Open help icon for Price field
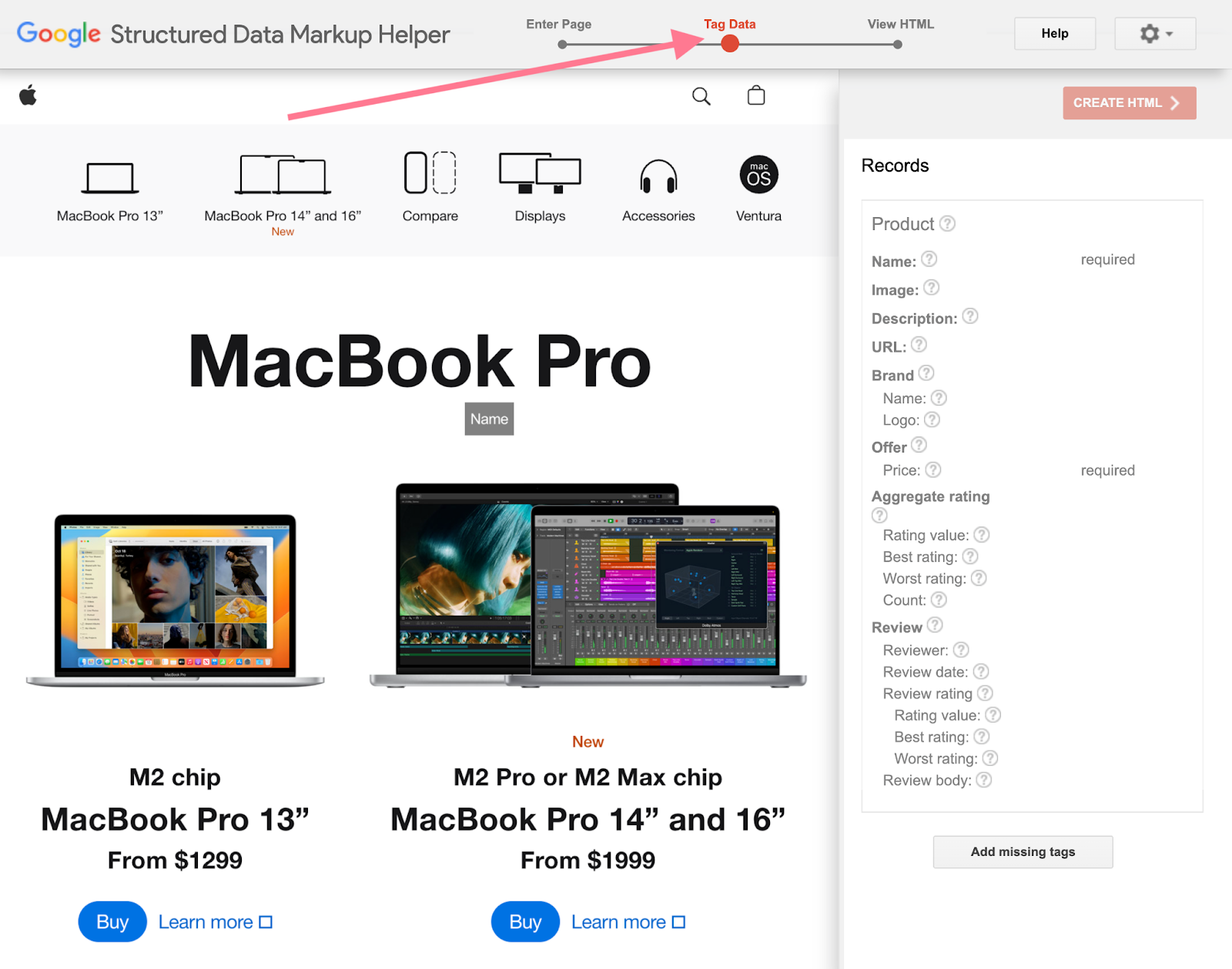 [933, 469]
